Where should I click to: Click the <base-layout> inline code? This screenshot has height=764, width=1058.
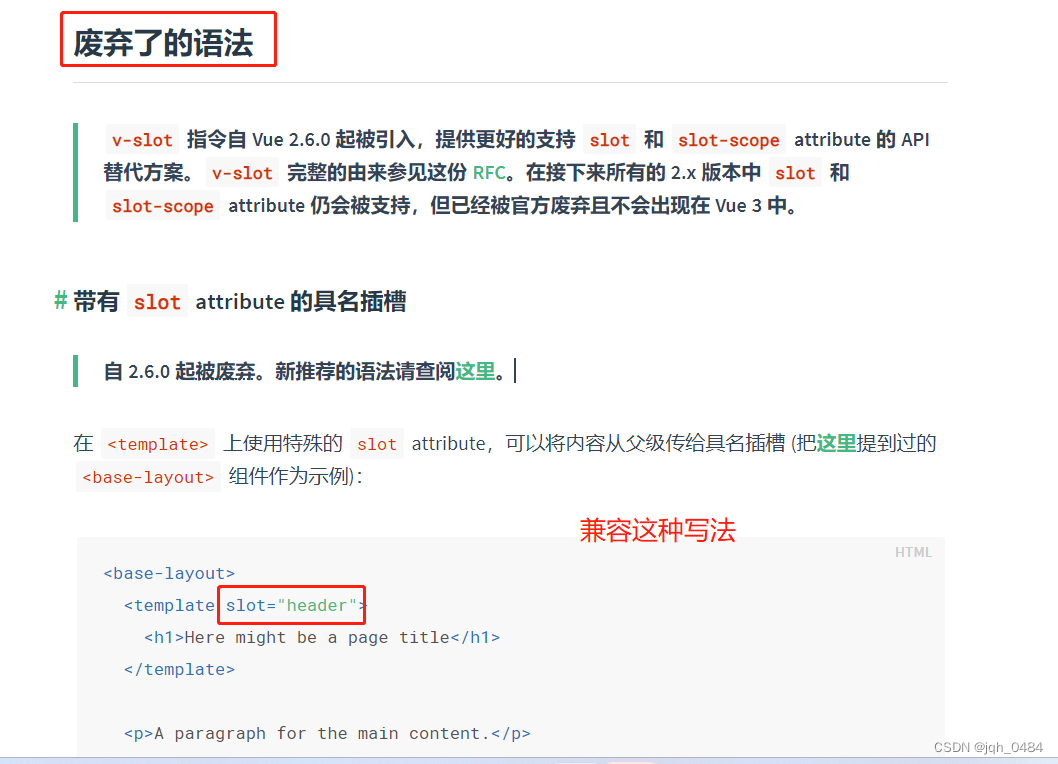tap(147, 477)
